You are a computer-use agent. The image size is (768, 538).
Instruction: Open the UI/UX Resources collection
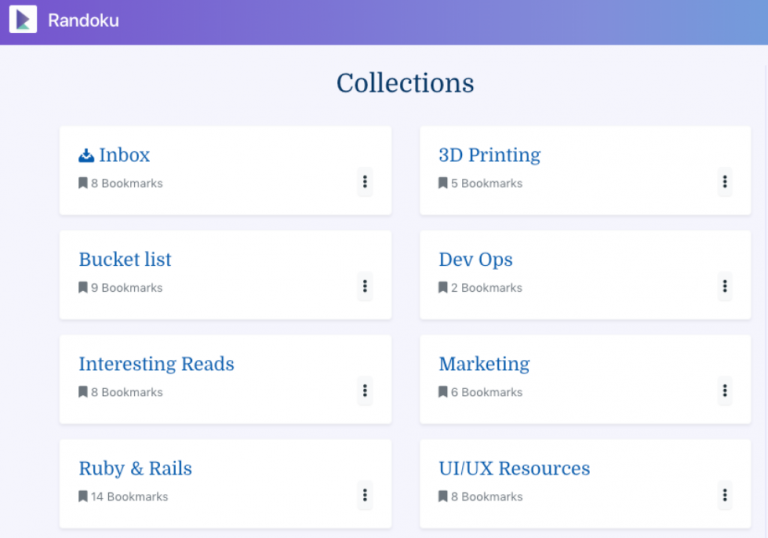(514, 468)
